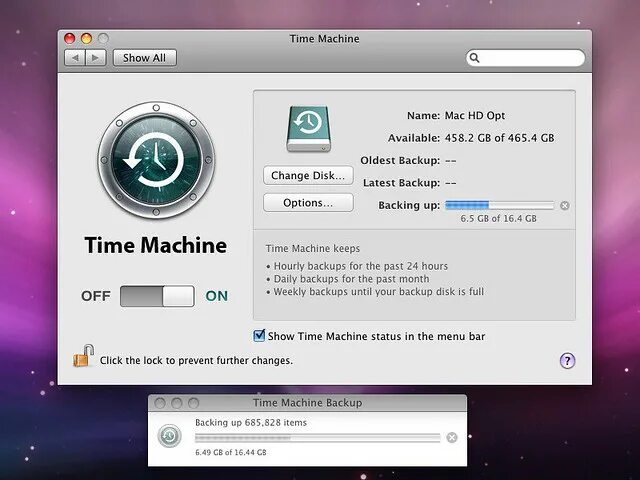Minimize the Time Machine window with the yellow button
The image size is (640, 480).
86,38
